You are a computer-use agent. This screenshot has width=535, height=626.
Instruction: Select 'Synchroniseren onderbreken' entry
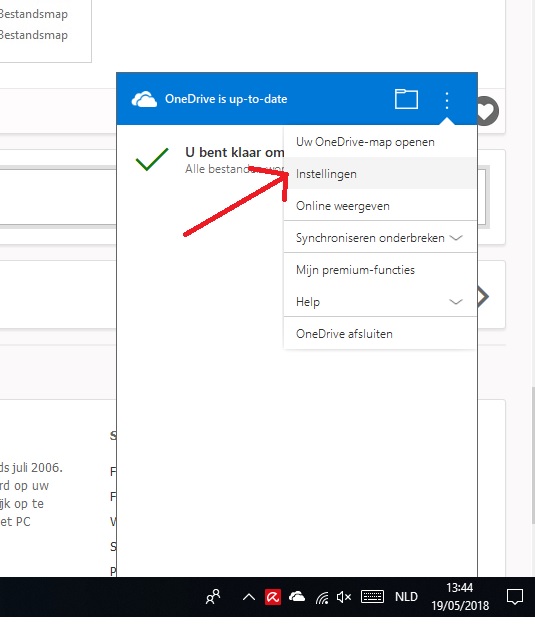[380, 237]
